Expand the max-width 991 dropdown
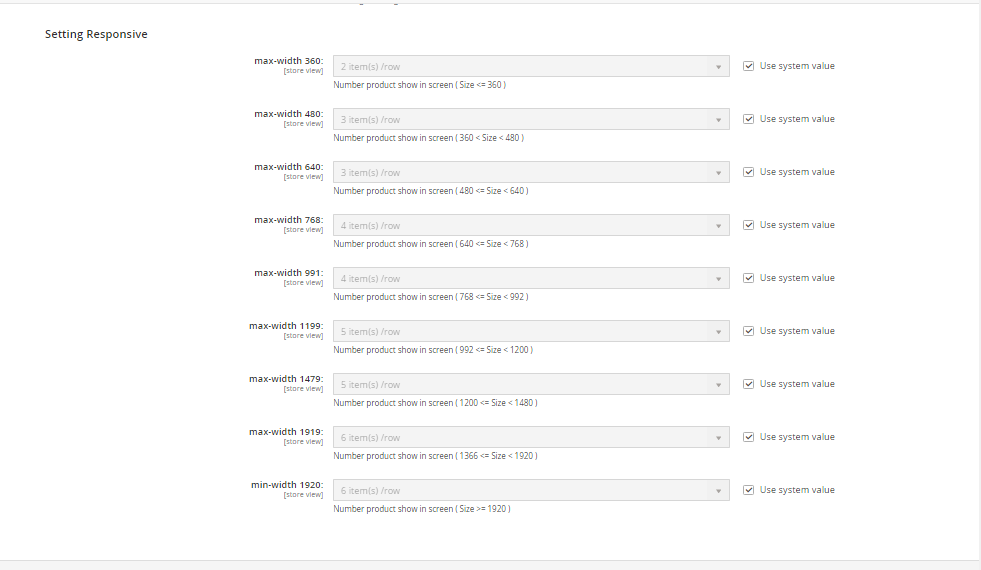This screenshot has height=570, width=981. (x=531, y=278)
